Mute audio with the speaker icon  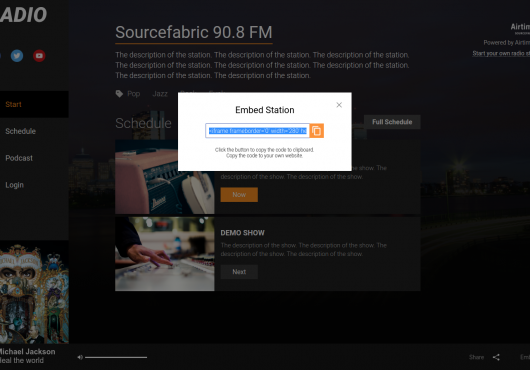pyautogui.click(x=80, y=357)
